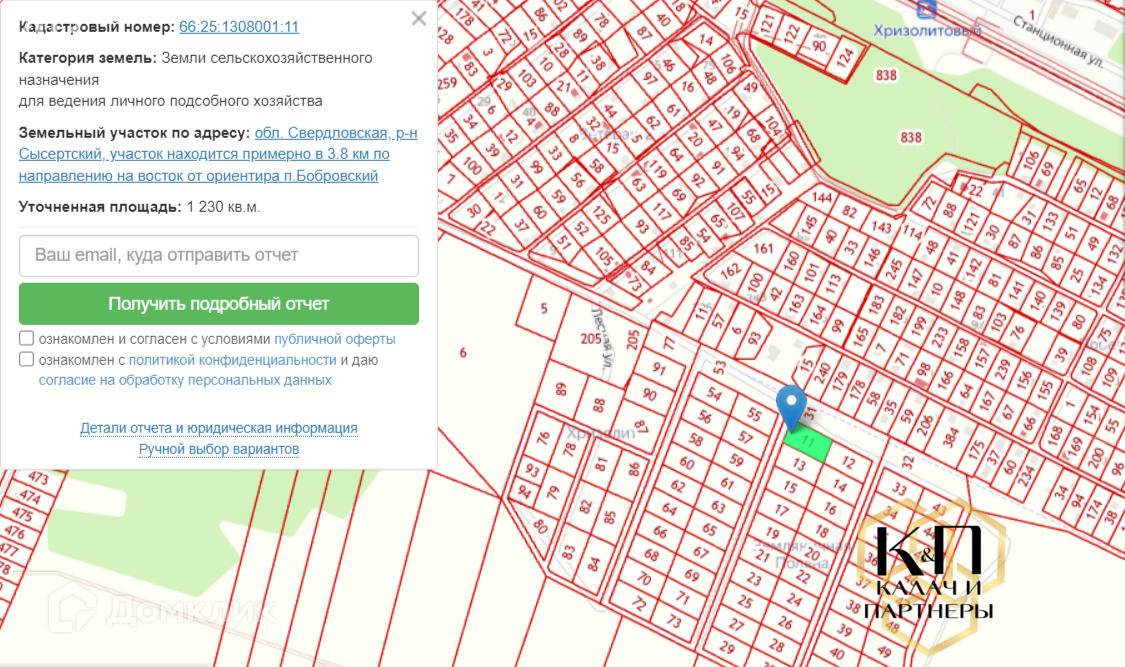This screenshot has width=1125, height=667.
Task: Select the large parcel numbered 5
Action: click(544, 308)
